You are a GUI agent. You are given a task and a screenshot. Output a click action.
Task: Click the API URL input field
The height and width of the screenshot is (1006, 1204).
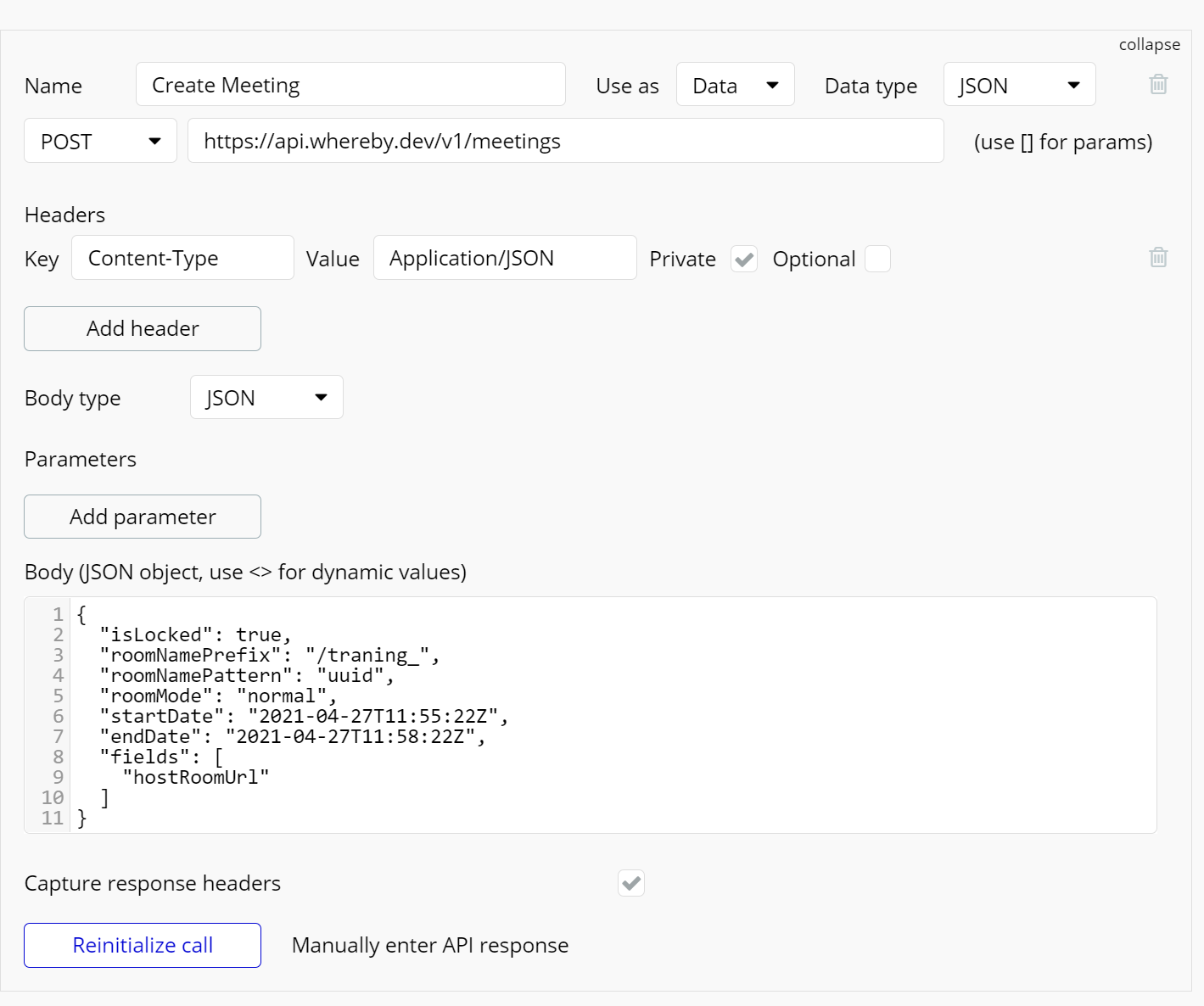tap(565, 141)
